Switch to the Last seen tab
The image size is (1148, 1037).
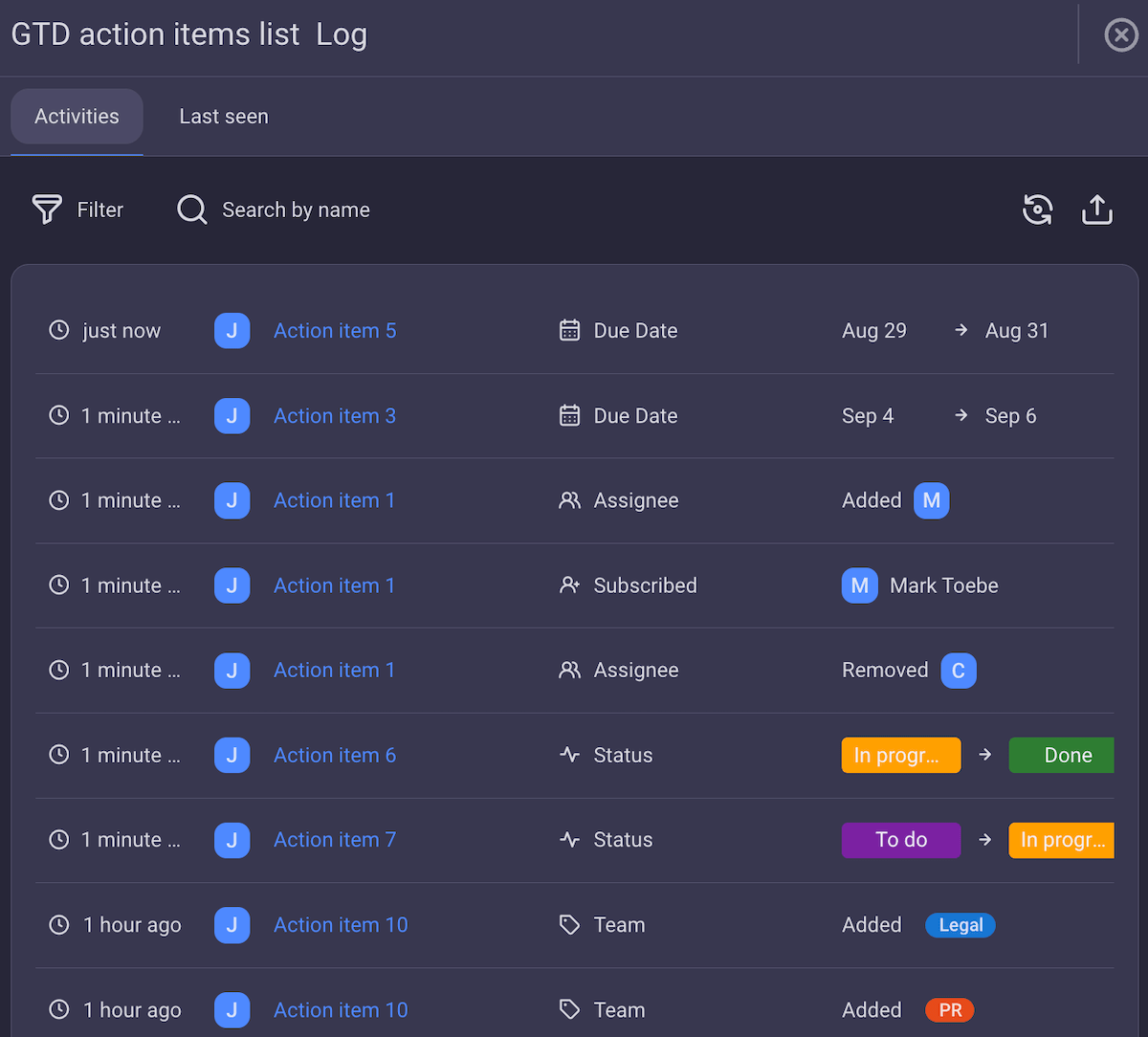(x=223, y=116)
